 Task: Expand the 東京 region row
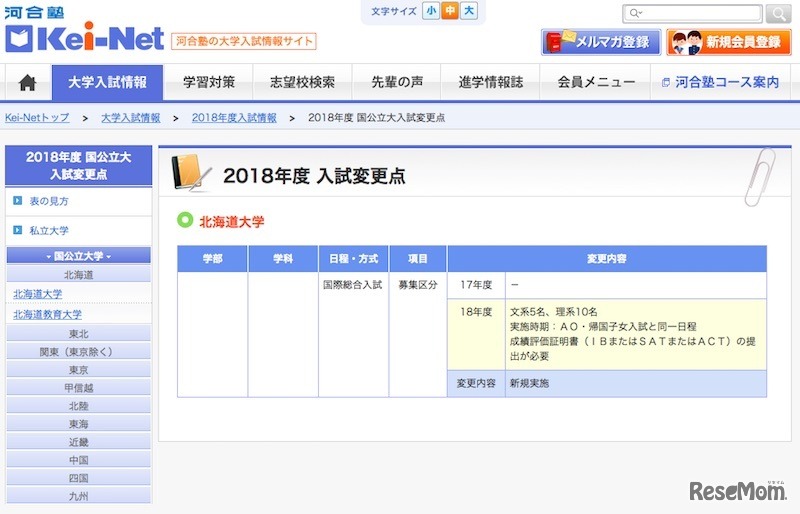(x=79, y=370)
